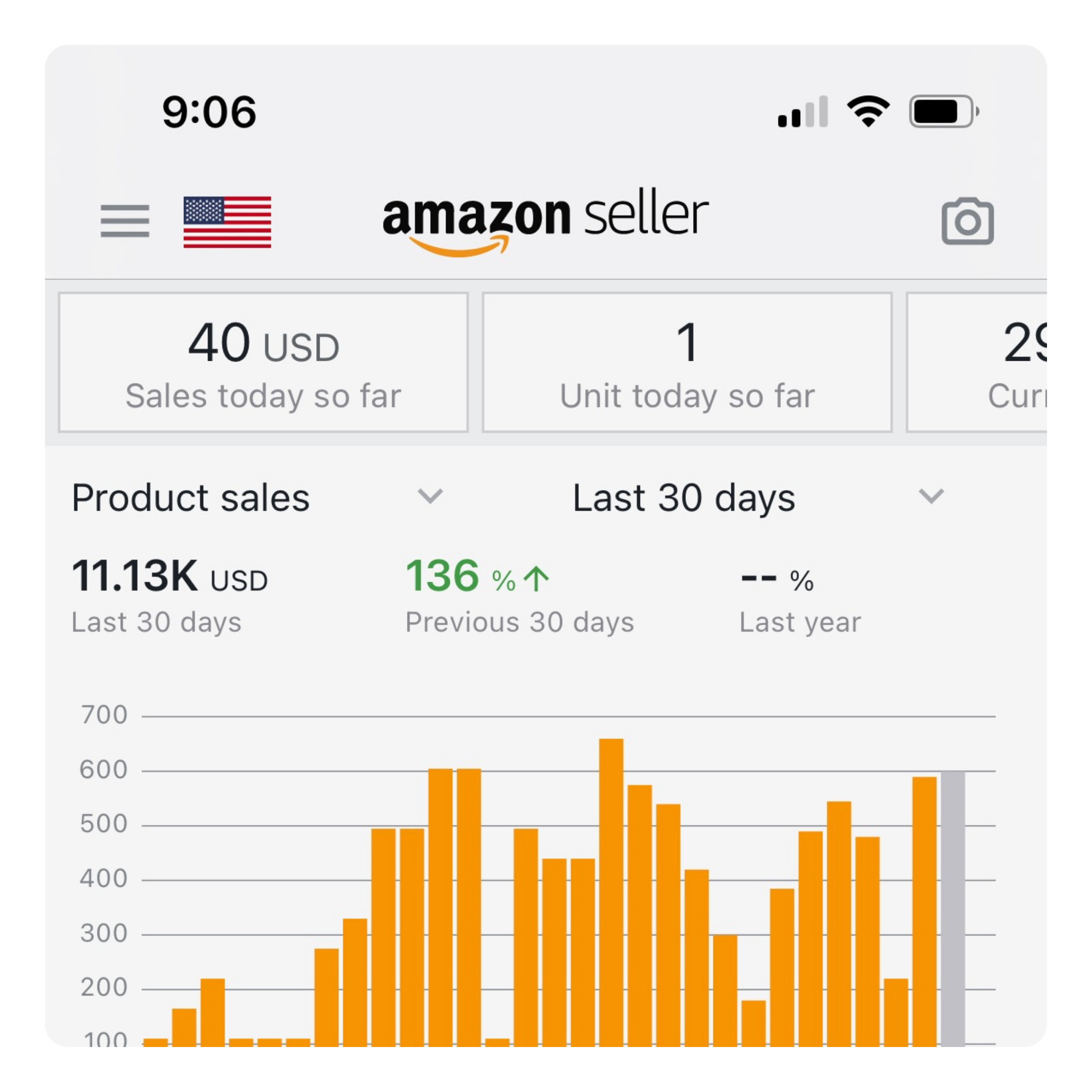
Task: Open the Sales today so far card
Action: [263, 362]
